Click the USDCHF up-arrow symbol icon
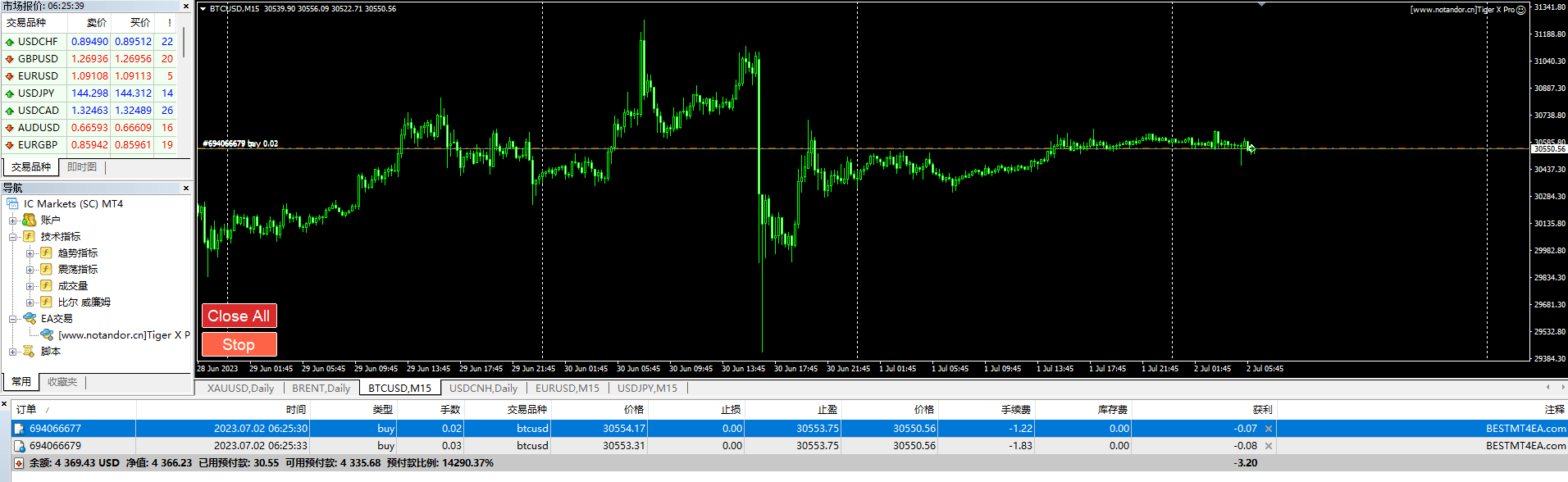Viewport: 1568px width, 482px height. [x=10, y=42]
